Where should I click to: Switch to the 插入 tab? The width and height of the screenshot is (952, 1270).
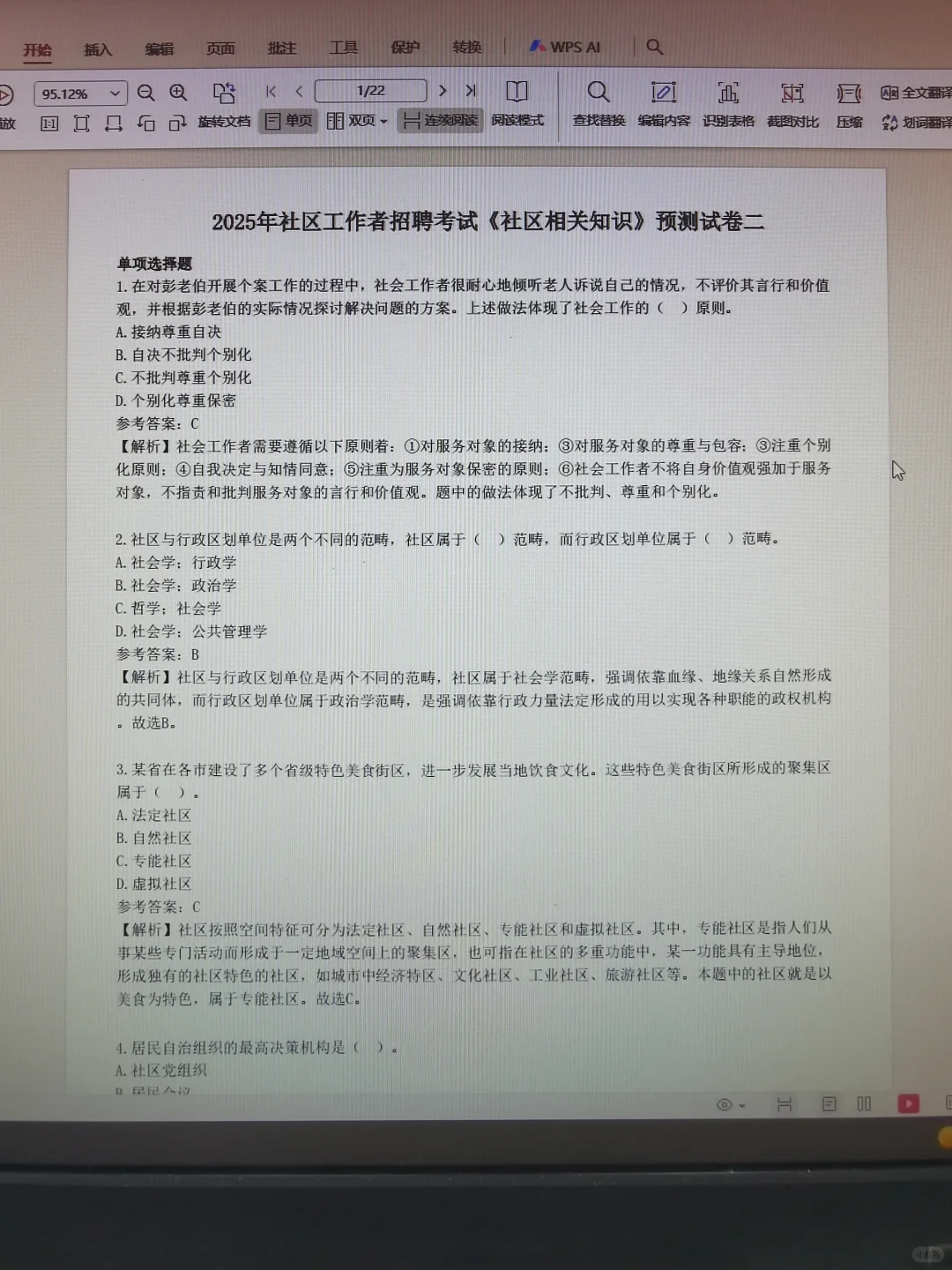click(98, 49)
